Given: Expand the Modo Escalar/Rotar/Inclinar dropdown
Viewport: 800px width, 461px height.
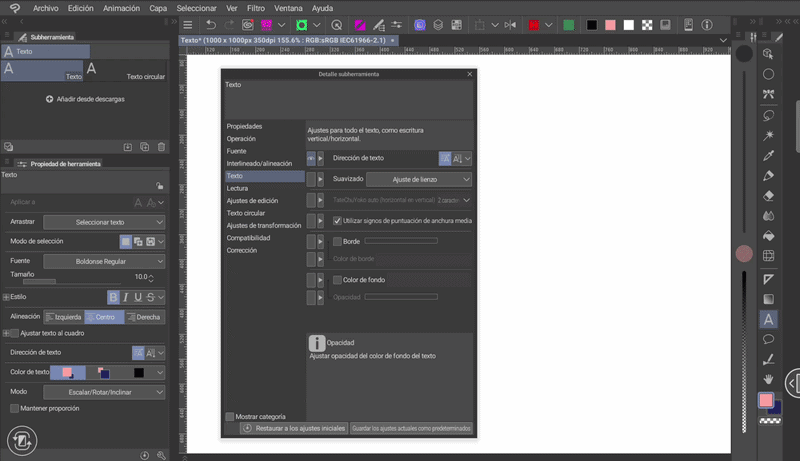Looking at the screenshot, I should click(x=104, y=392).
